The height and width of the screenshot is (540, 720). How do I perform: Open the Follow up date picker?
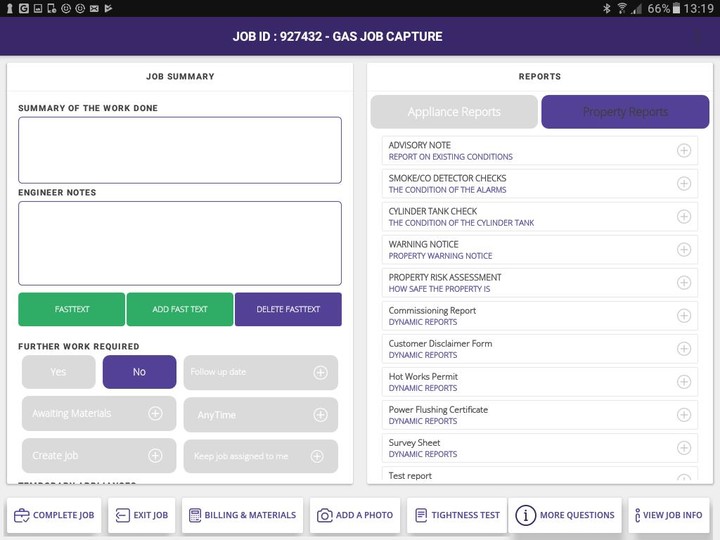261,372
